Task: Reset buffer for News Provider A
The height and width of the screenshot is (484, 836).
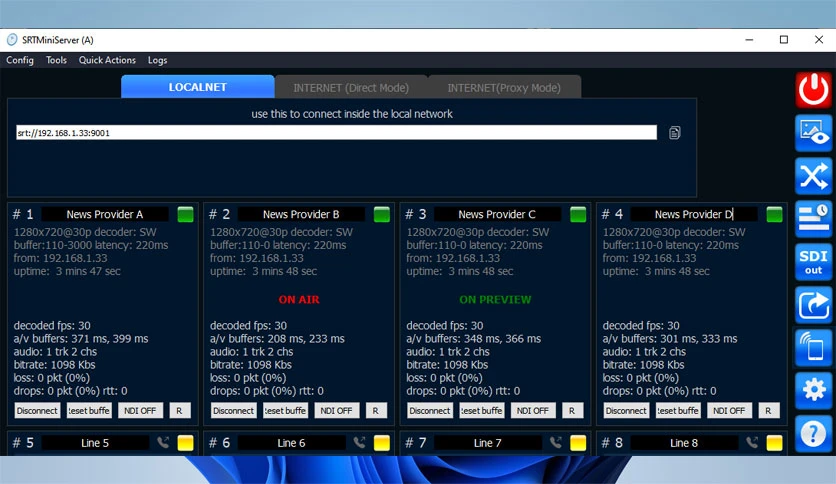Action: pyautogui.click(x=89, y=410)
